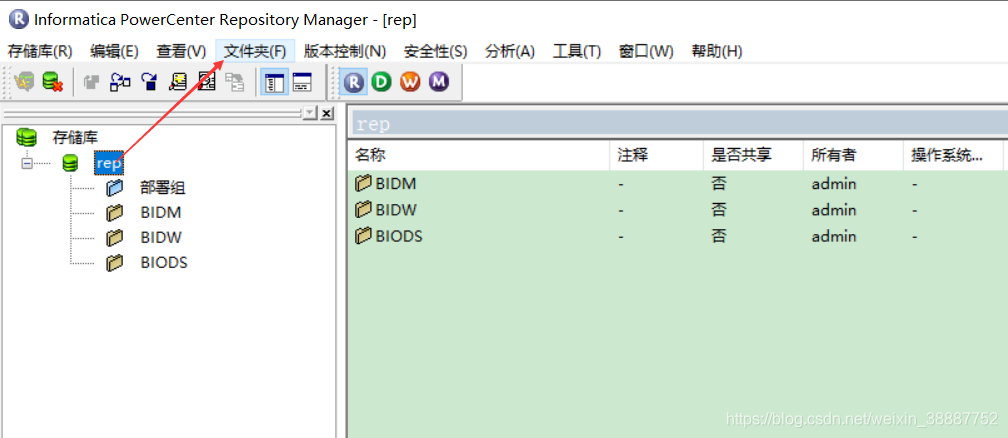Close the navigator panel with X
The width and height of the screenshot is (1008, 438).
point(327,113)
